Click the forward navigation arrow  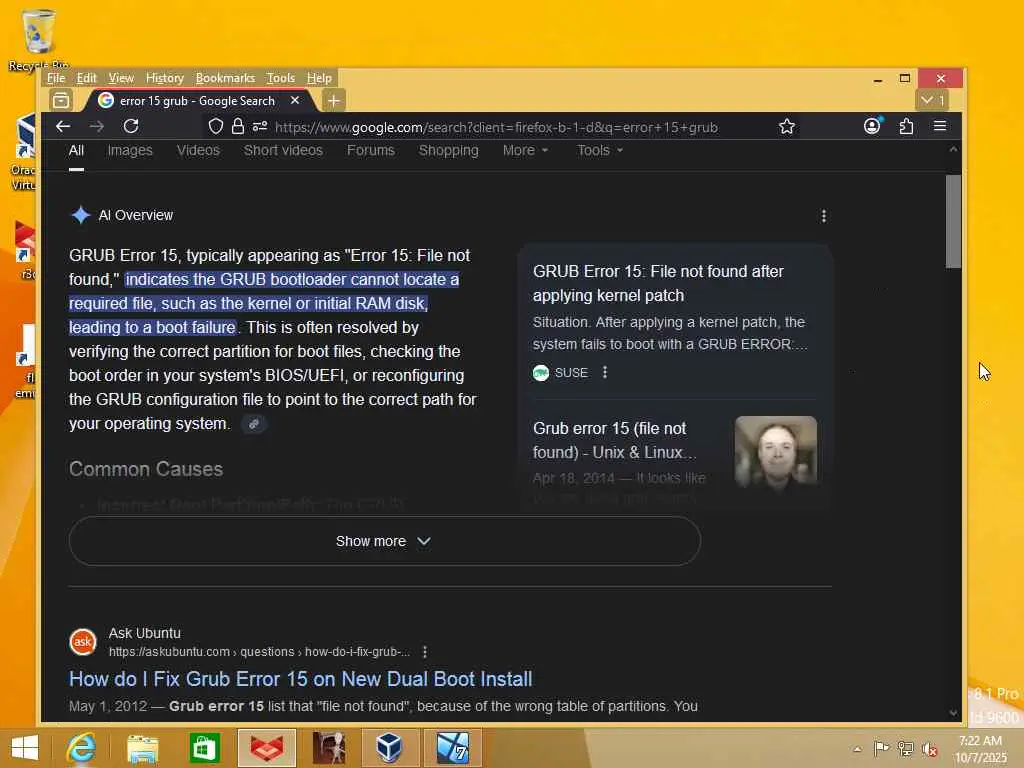(97, 126)
